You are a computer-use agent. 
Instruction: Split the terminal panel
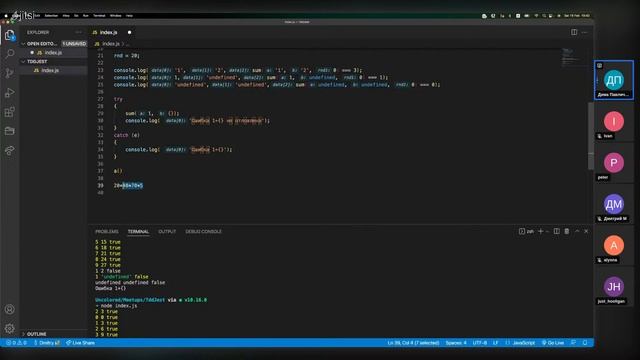click(x=556, y=231)
